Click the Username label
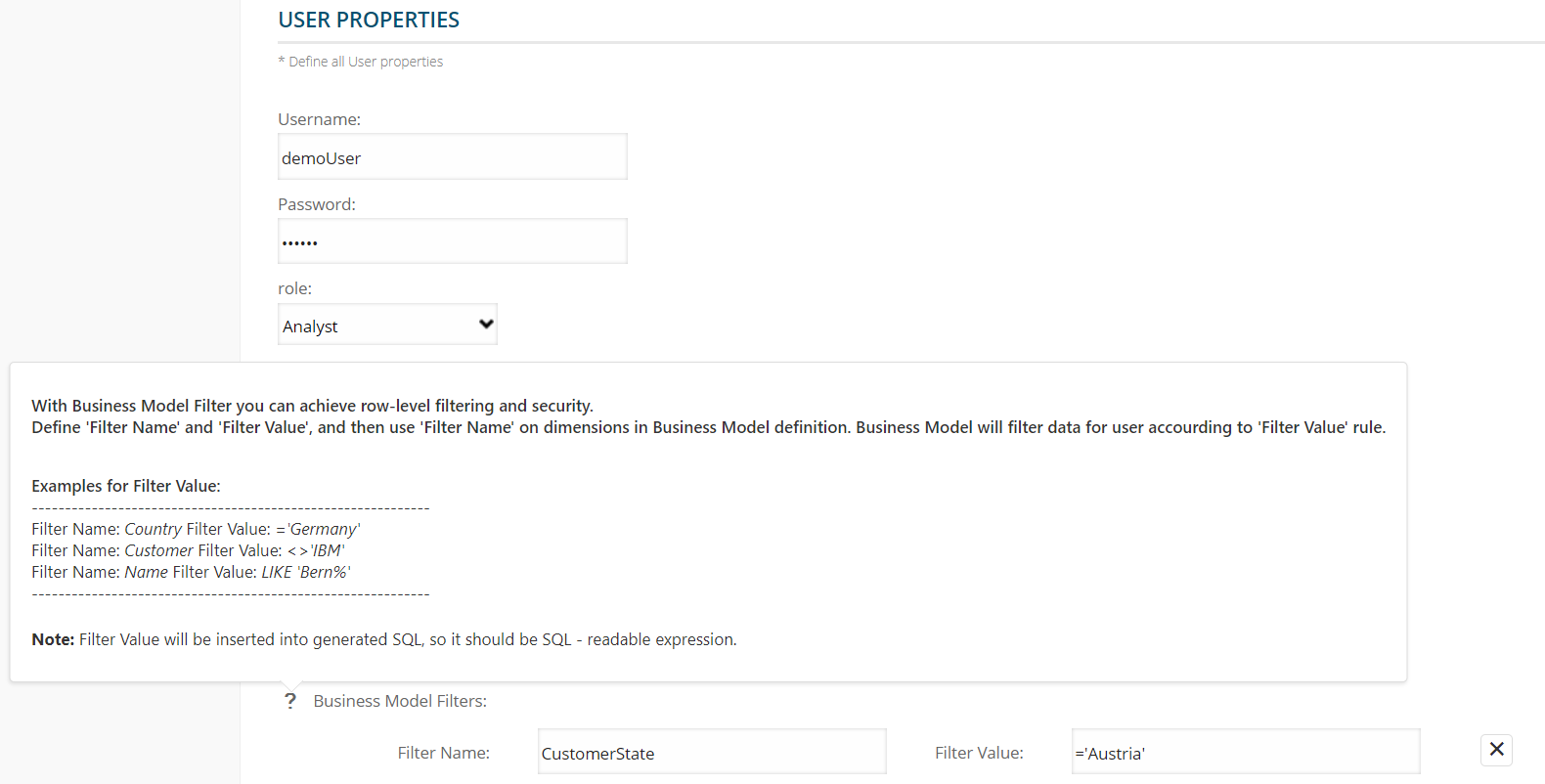1545x784 pixels. coord(319,119)
